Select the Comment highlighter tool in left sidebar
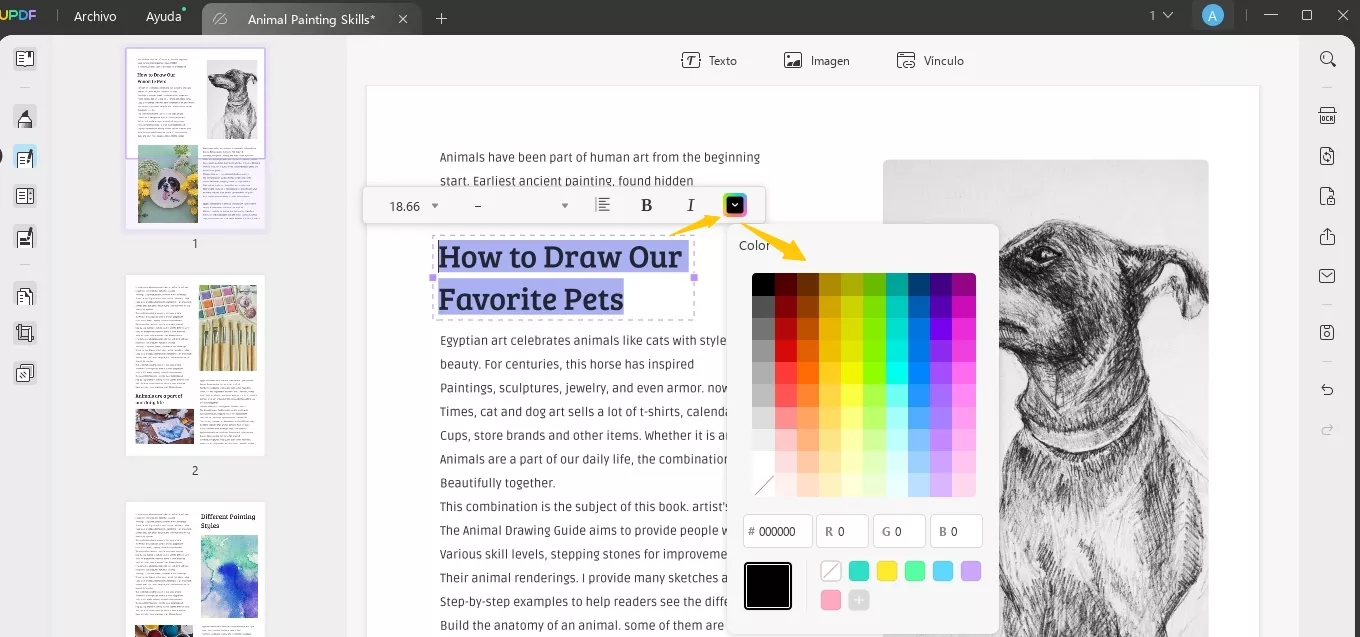Viewport: 1360px width, 637px height. coord(25,118)
